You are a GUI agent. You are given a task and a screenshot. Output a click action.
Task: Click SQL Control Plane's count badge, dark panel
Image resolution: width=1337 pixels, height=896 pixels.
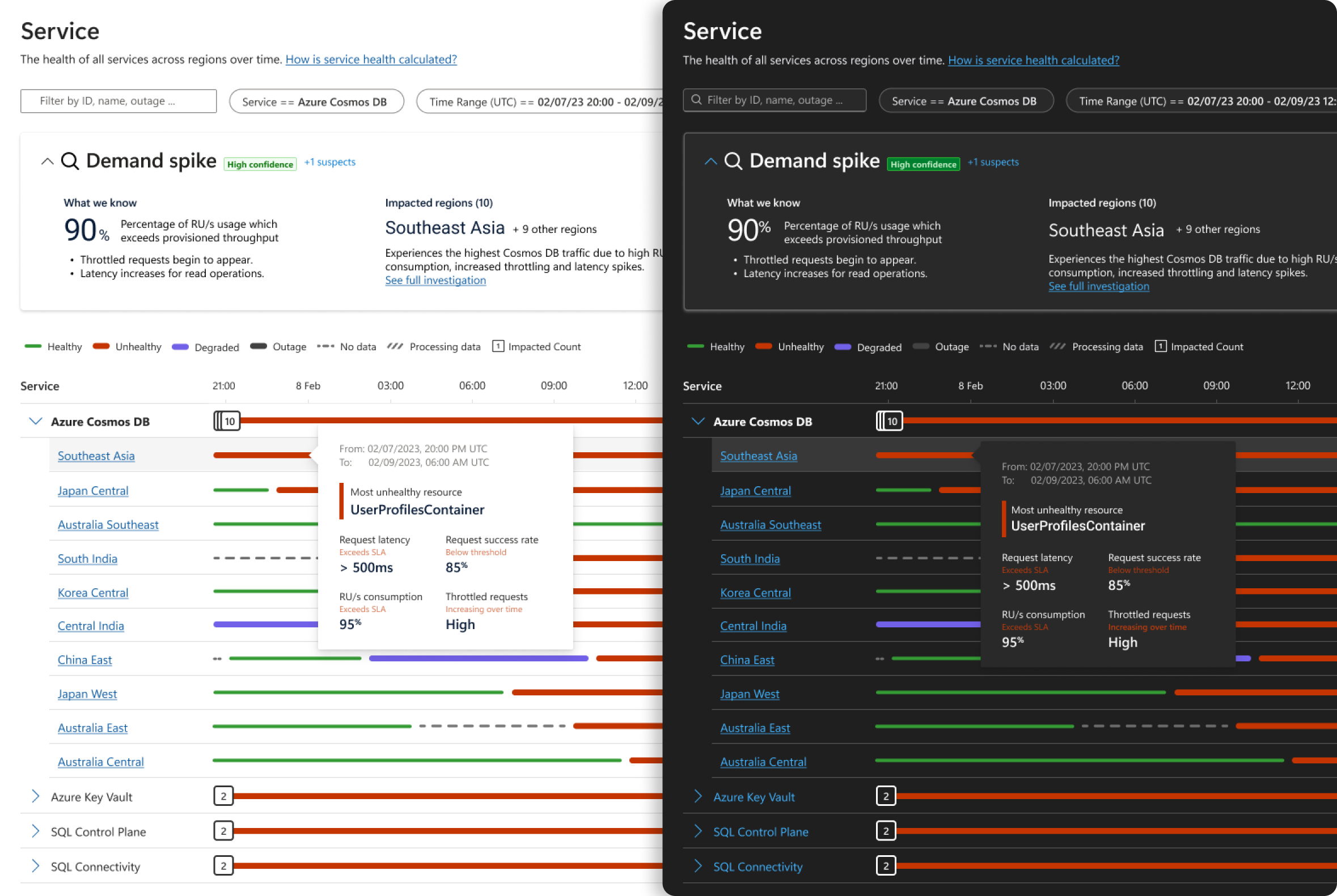point(886,831)
